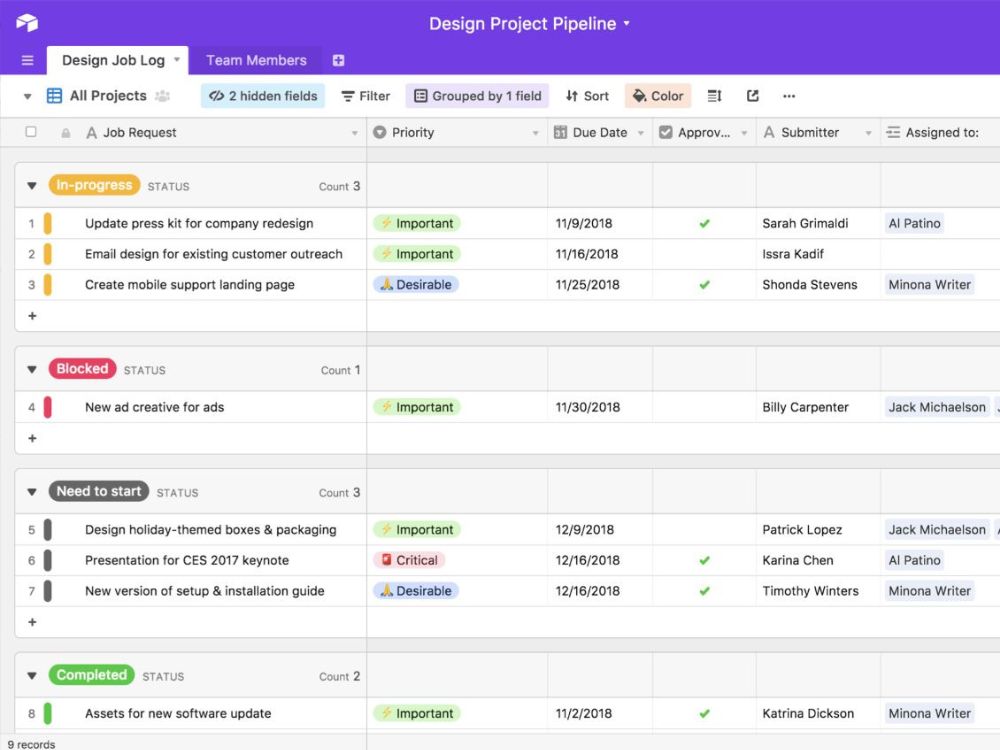Click the collaborators icon beside All Projects
The image size is (1000, 750).
click(163, 96)
